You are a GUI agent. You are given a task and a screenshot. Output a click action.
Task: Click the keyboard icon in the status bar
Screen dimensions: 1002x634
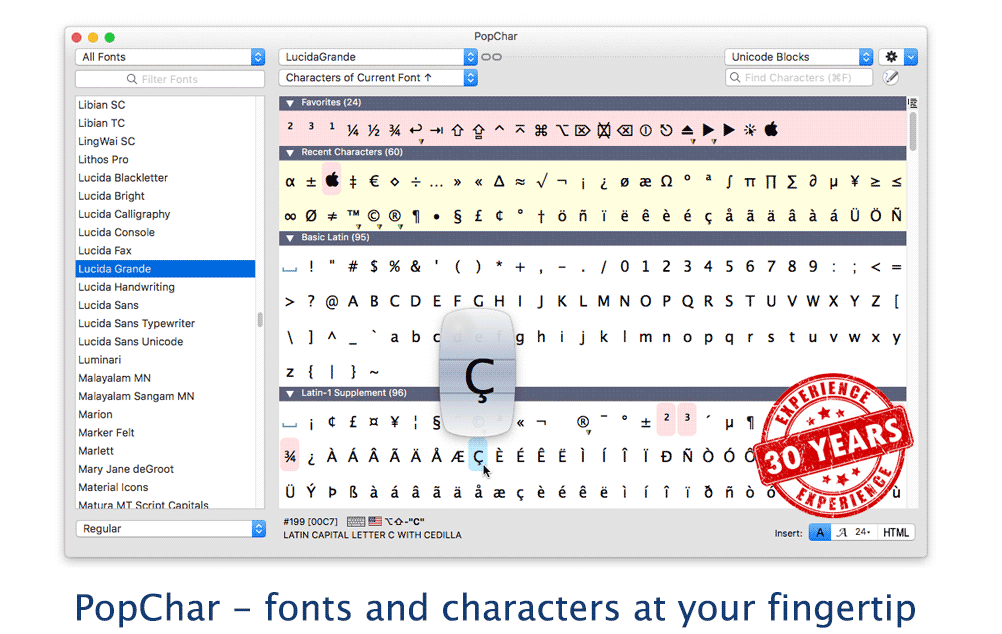pyautogui.click(x=356, y=522)
